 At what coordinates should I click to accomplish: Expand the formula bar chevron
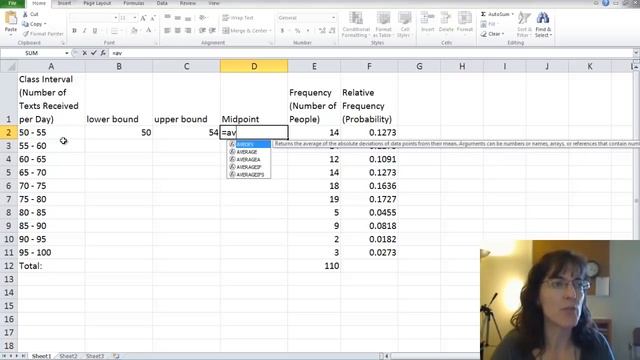click(x=636, y=53)
